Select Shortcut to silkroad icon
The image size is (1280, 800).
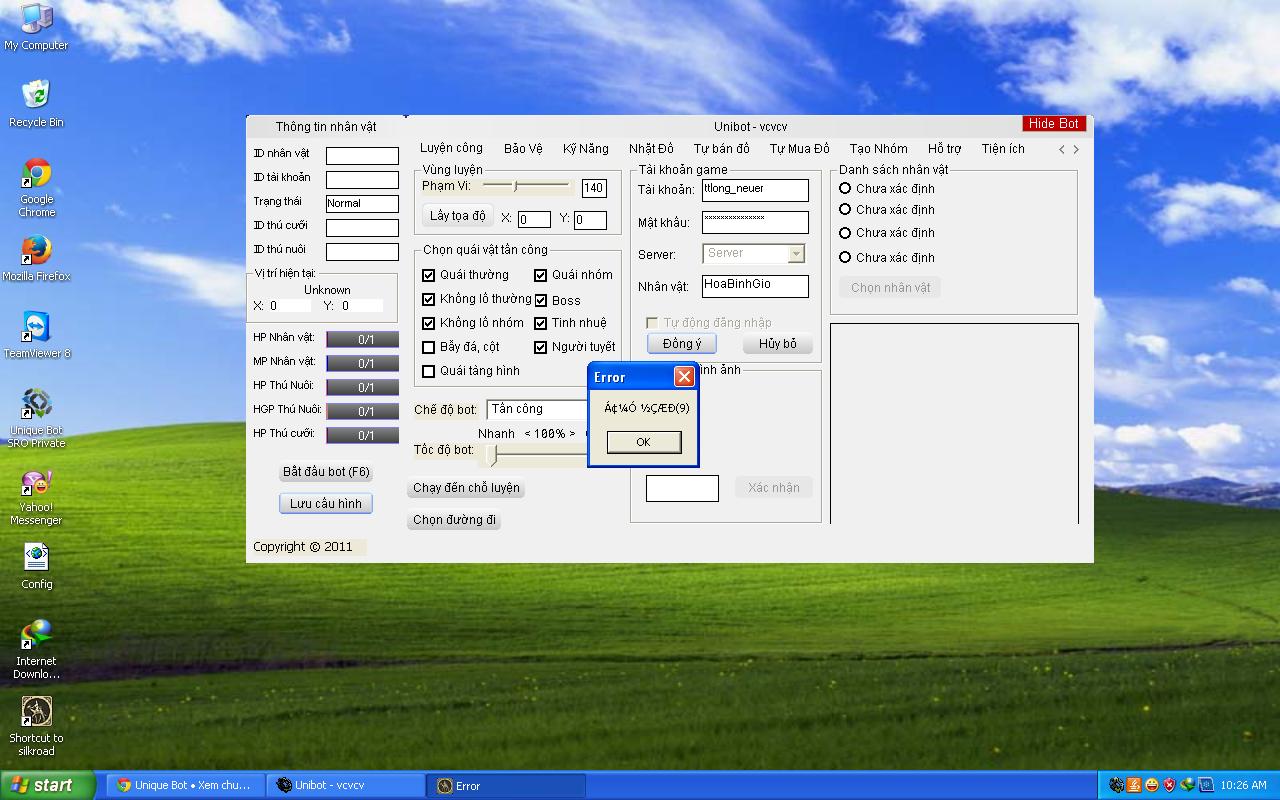[37, 726]
